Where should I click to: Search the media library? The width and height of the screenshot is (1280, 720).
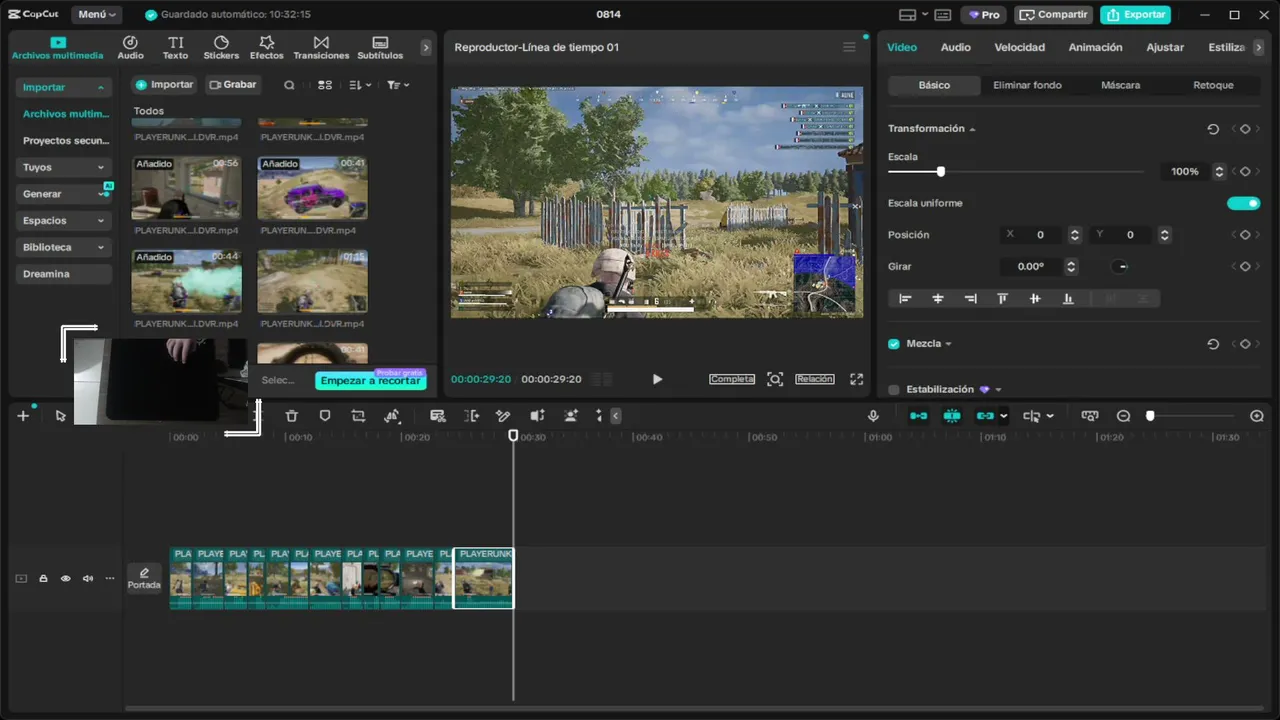[289, 85]
